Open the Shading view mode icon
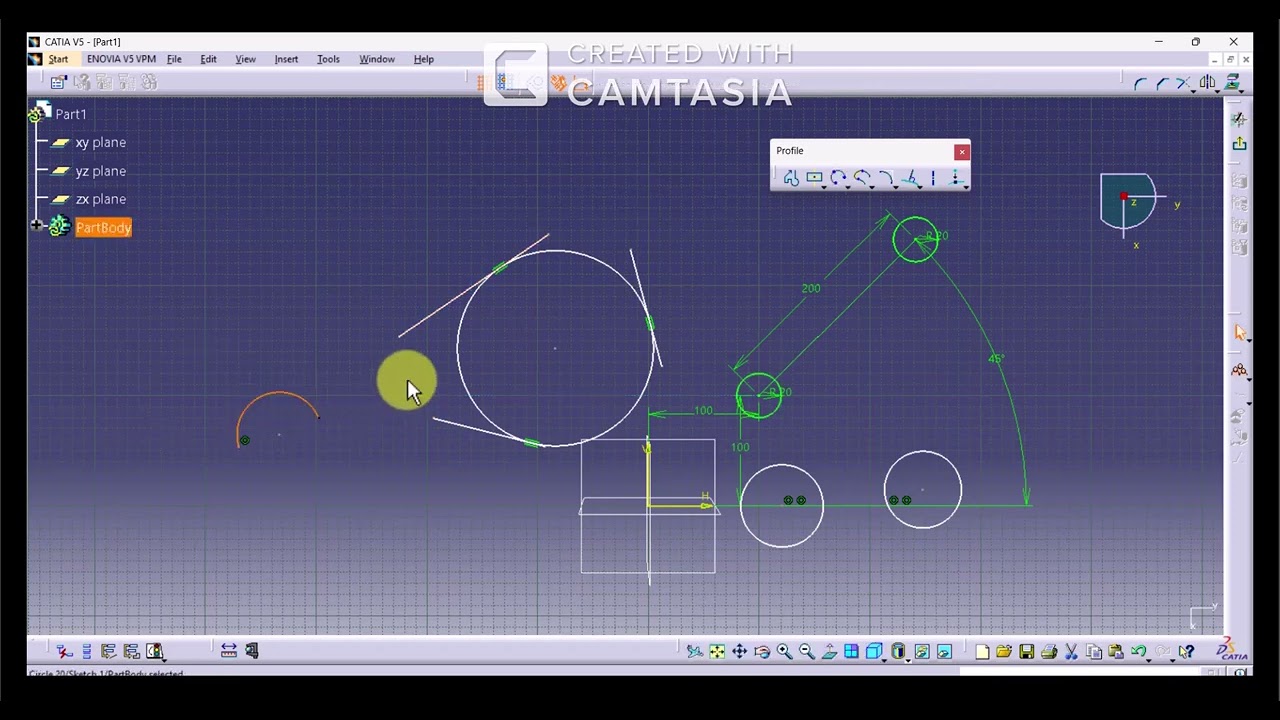 pos(898,652)
